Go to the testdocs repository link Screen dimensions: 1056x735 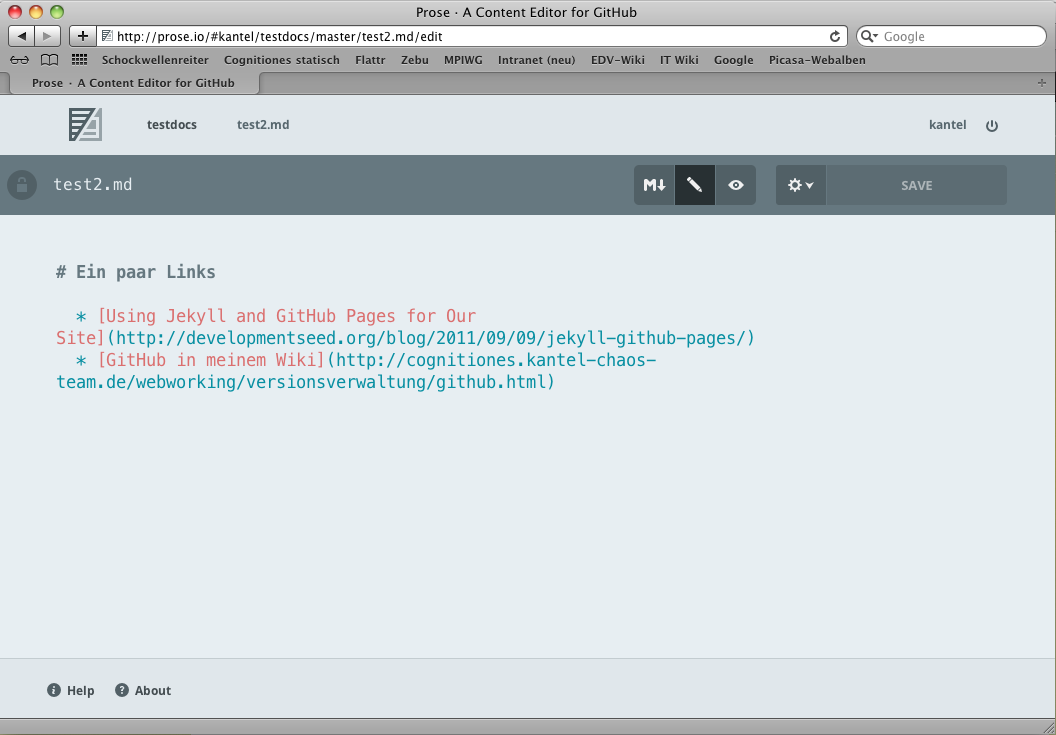(x=172, y=125)
